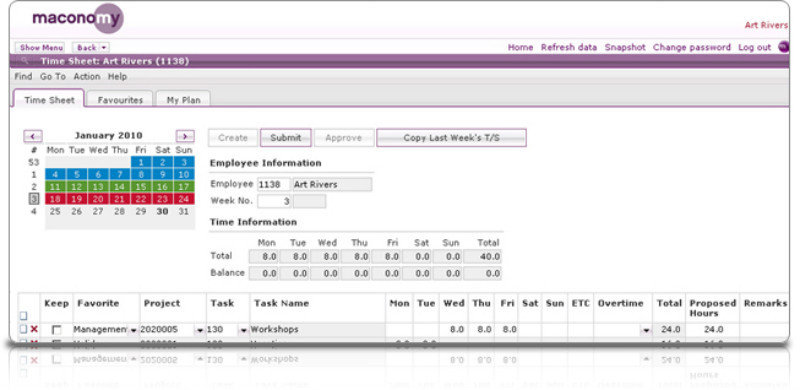Switch to the Favourites tab
Image resolution: width=800 pixels, height=390 pixels.
[120, 100]
